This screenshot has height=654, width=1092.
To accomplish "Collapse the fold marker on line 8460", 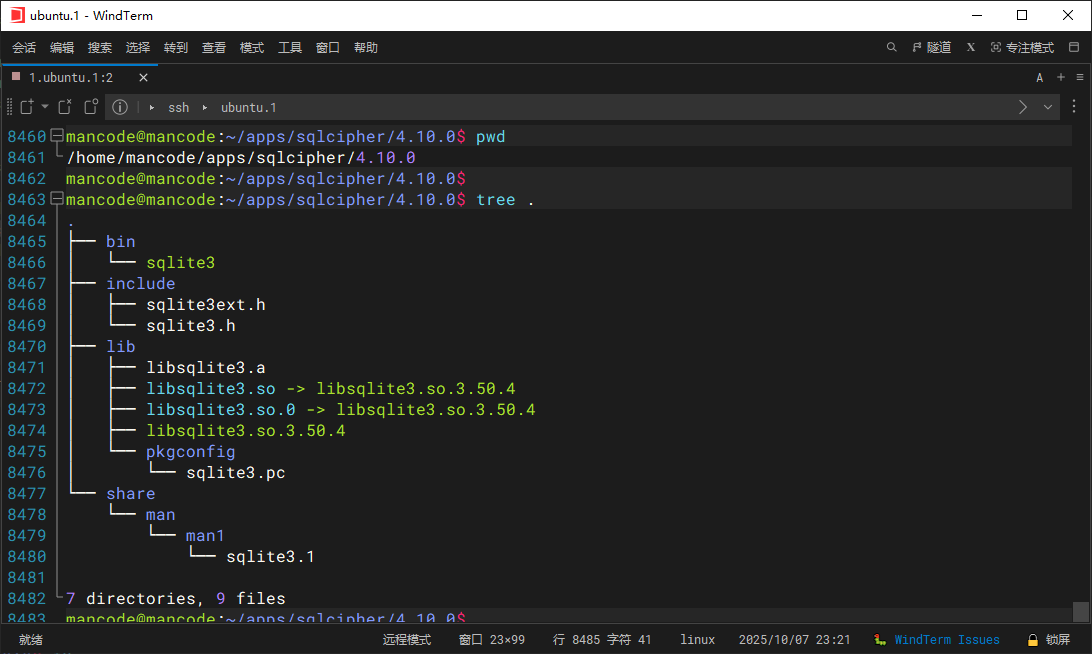I will [x=57, y=136].
